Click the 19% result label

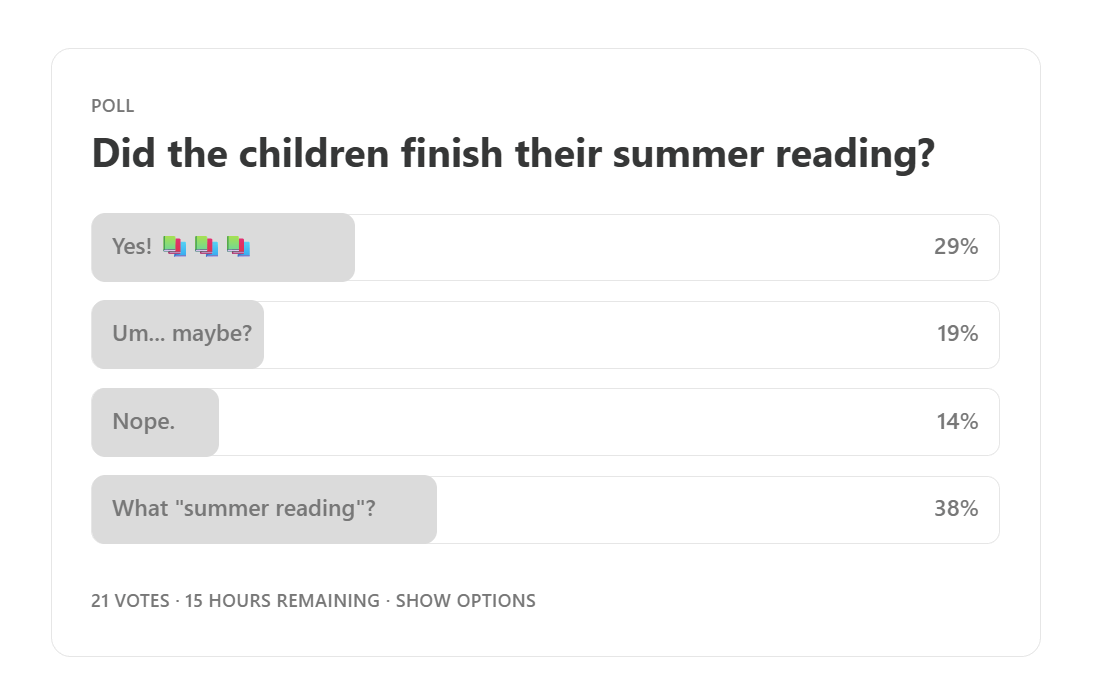(x=957, y=333)
